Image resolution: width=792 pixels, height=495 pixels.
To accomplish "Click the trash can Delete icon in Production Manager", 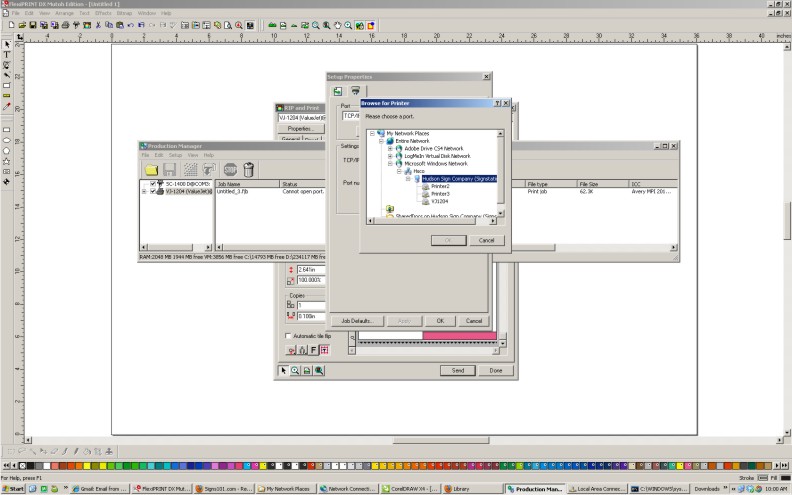I will [249, 170].
